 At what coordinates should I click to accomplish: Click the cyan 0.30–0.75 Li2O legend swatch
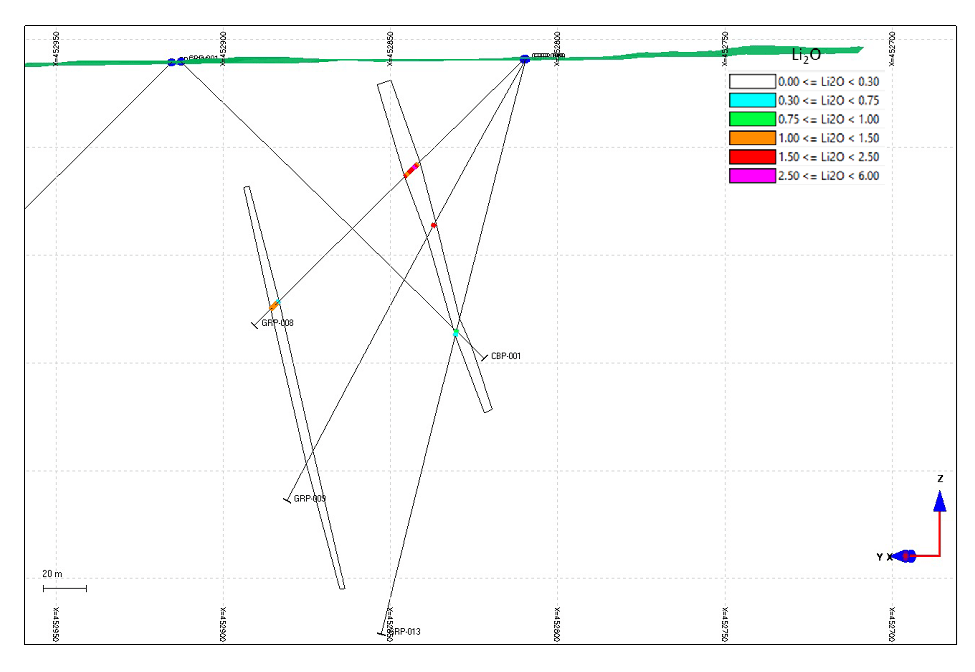(752, 100)
